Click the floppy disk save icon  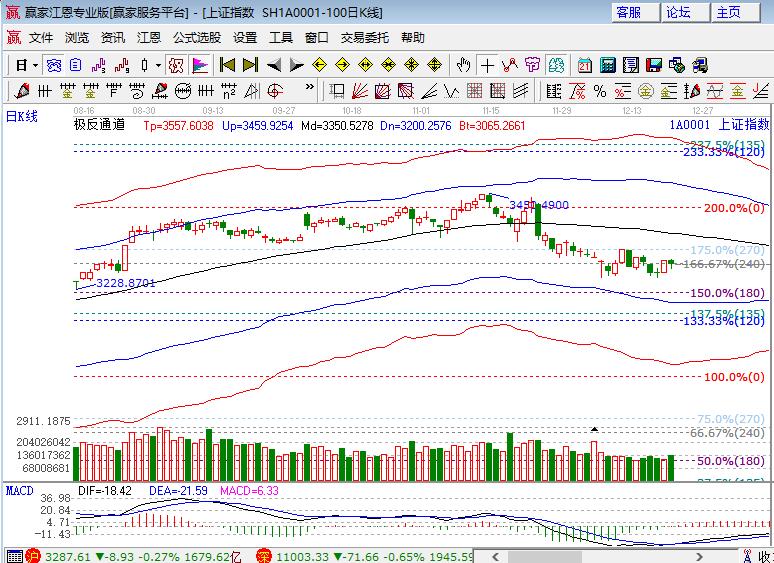click(654, 65)
